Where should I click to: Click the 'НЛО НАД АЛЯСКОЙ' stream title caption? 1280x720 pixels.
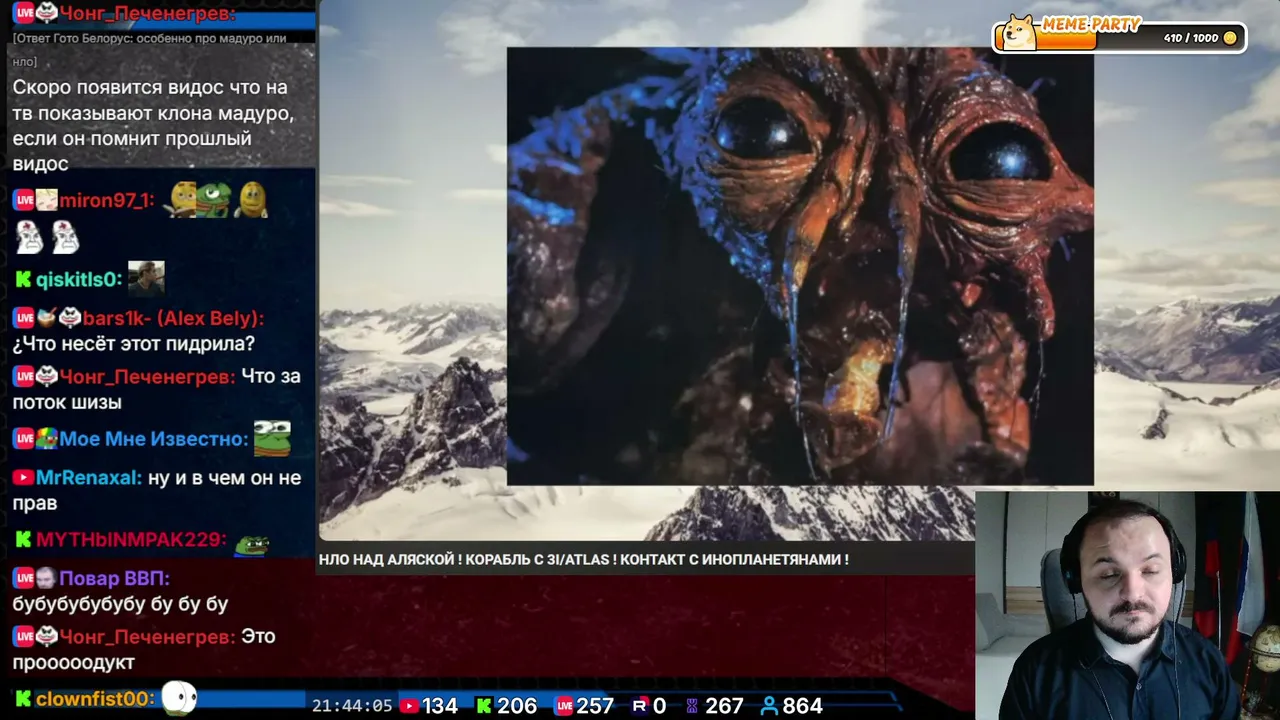(584, 560)
